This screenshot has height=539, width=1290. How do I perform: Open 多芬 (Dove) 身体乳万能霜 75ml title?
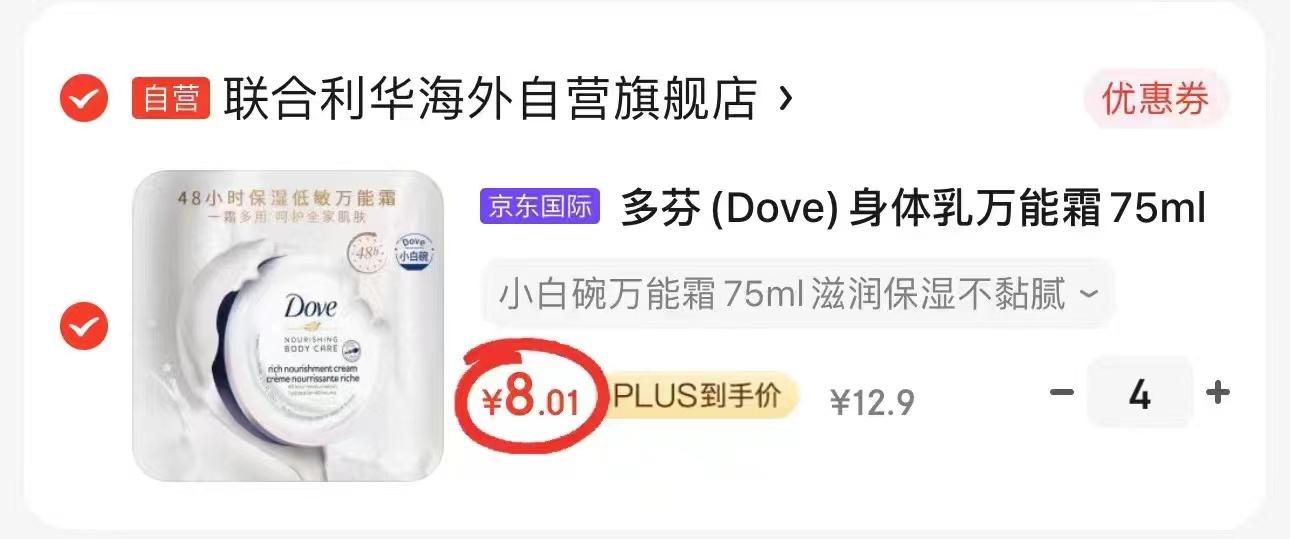coord(913,208)
